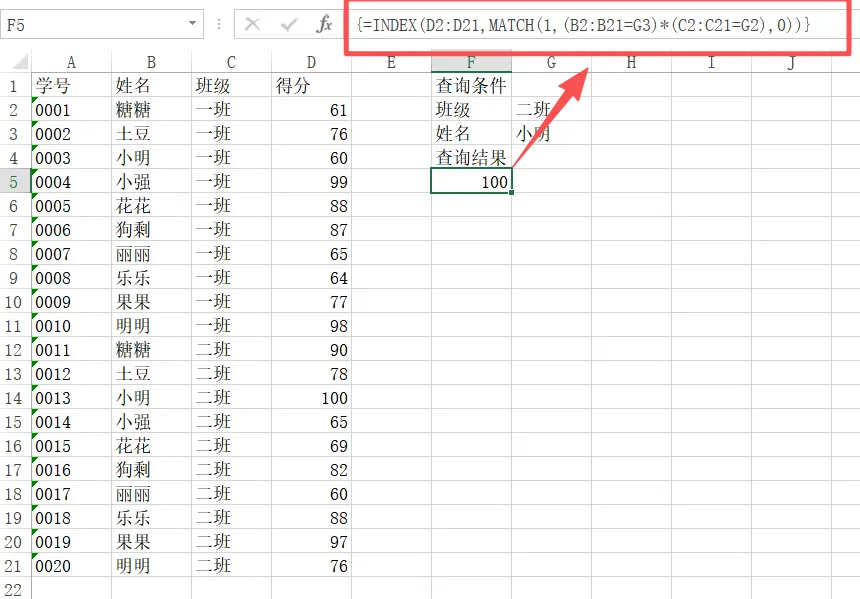Select name cell 小明 in row 14
Screen dimensions: 860x599
coord(151,398)
